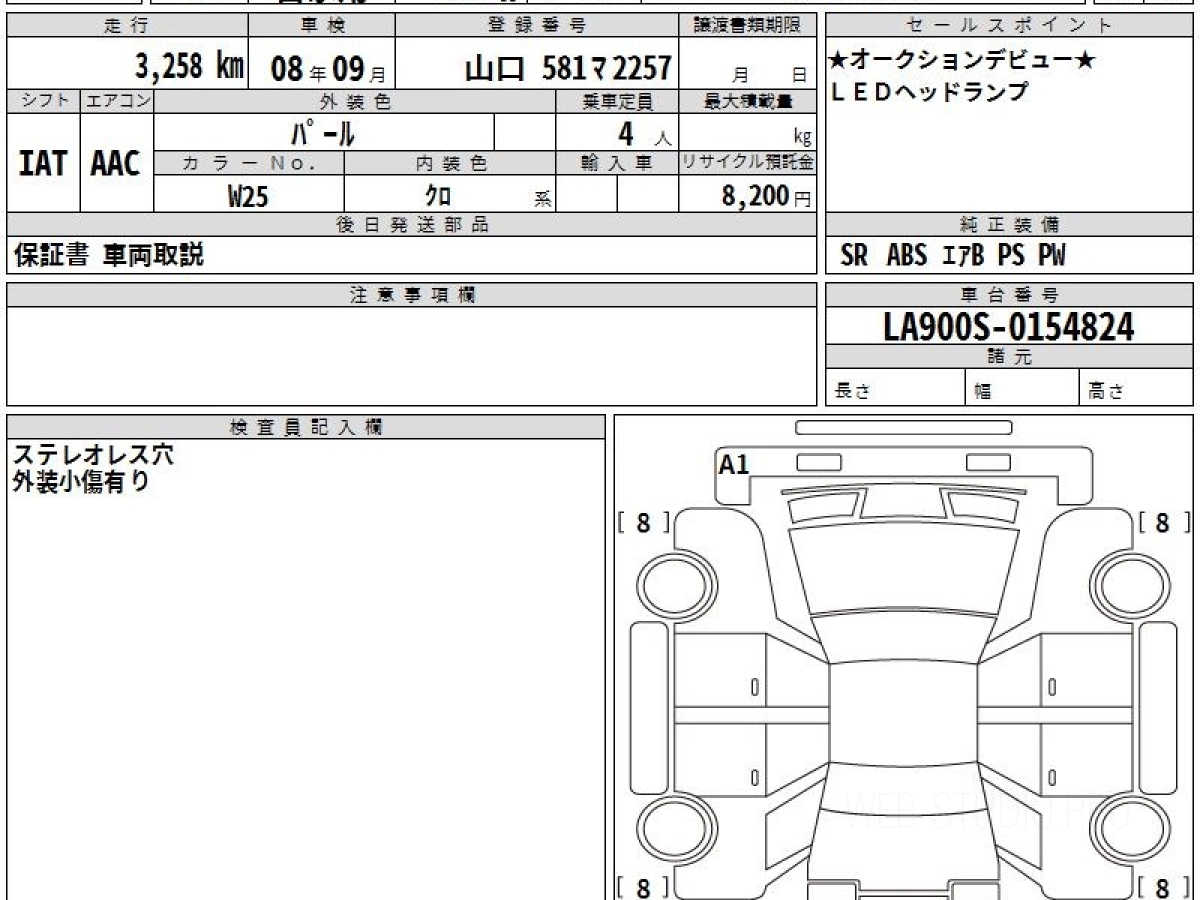Click the 外装色 header
The width and height of the screenshot is (1200, 900).
pos(355,101)
